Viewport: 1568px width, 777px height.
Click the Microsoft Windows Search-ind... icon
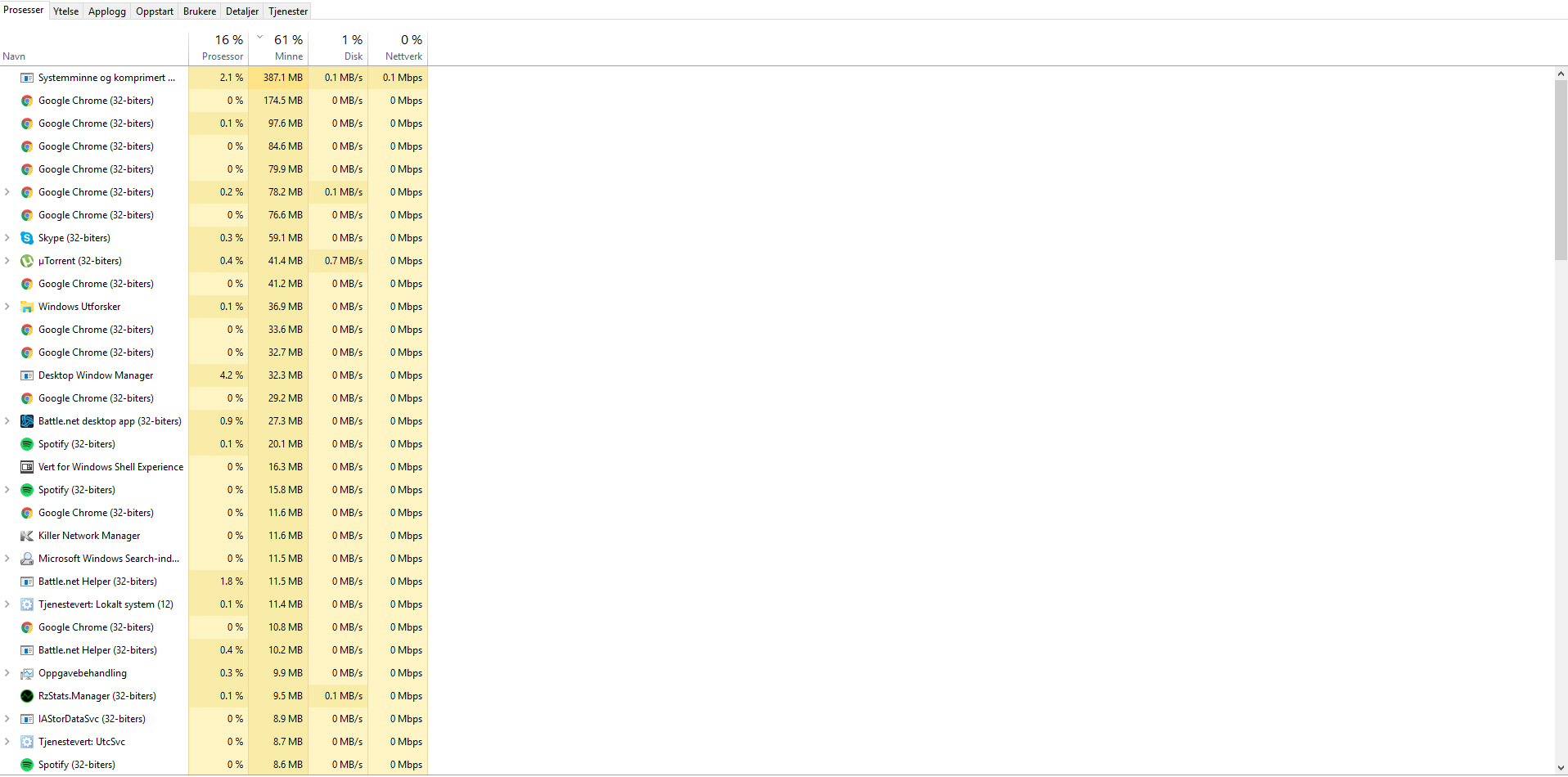click(x=27, y=559)
